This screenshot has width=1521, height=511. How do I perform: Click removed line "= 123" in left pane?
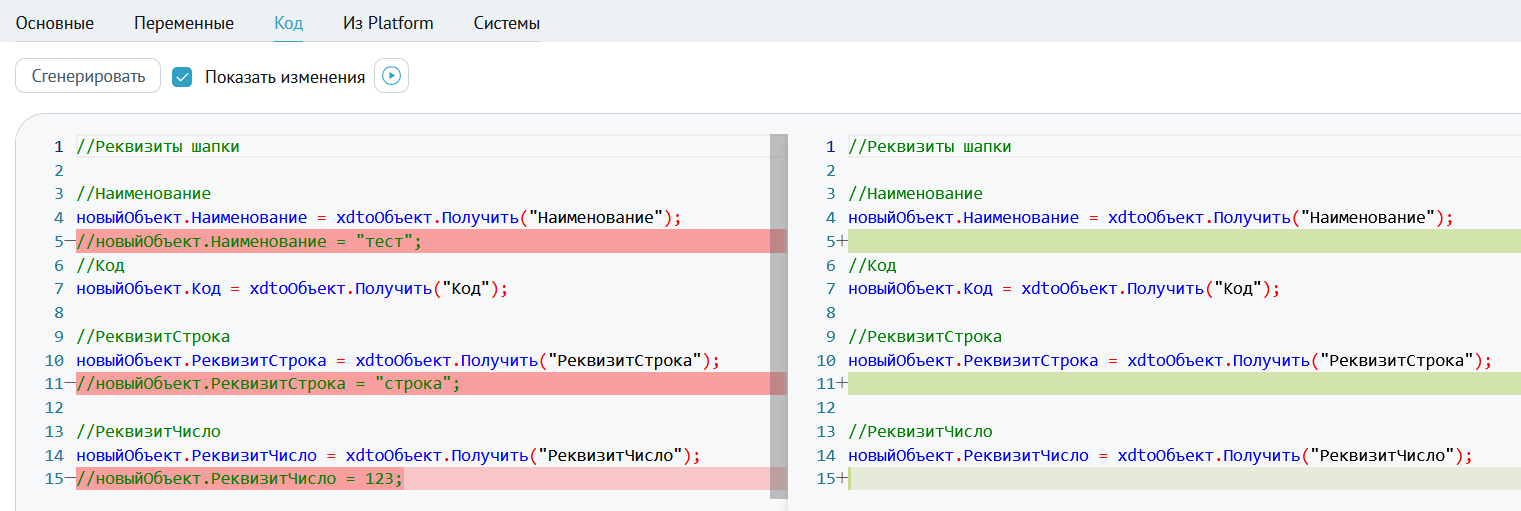(431, 479)
